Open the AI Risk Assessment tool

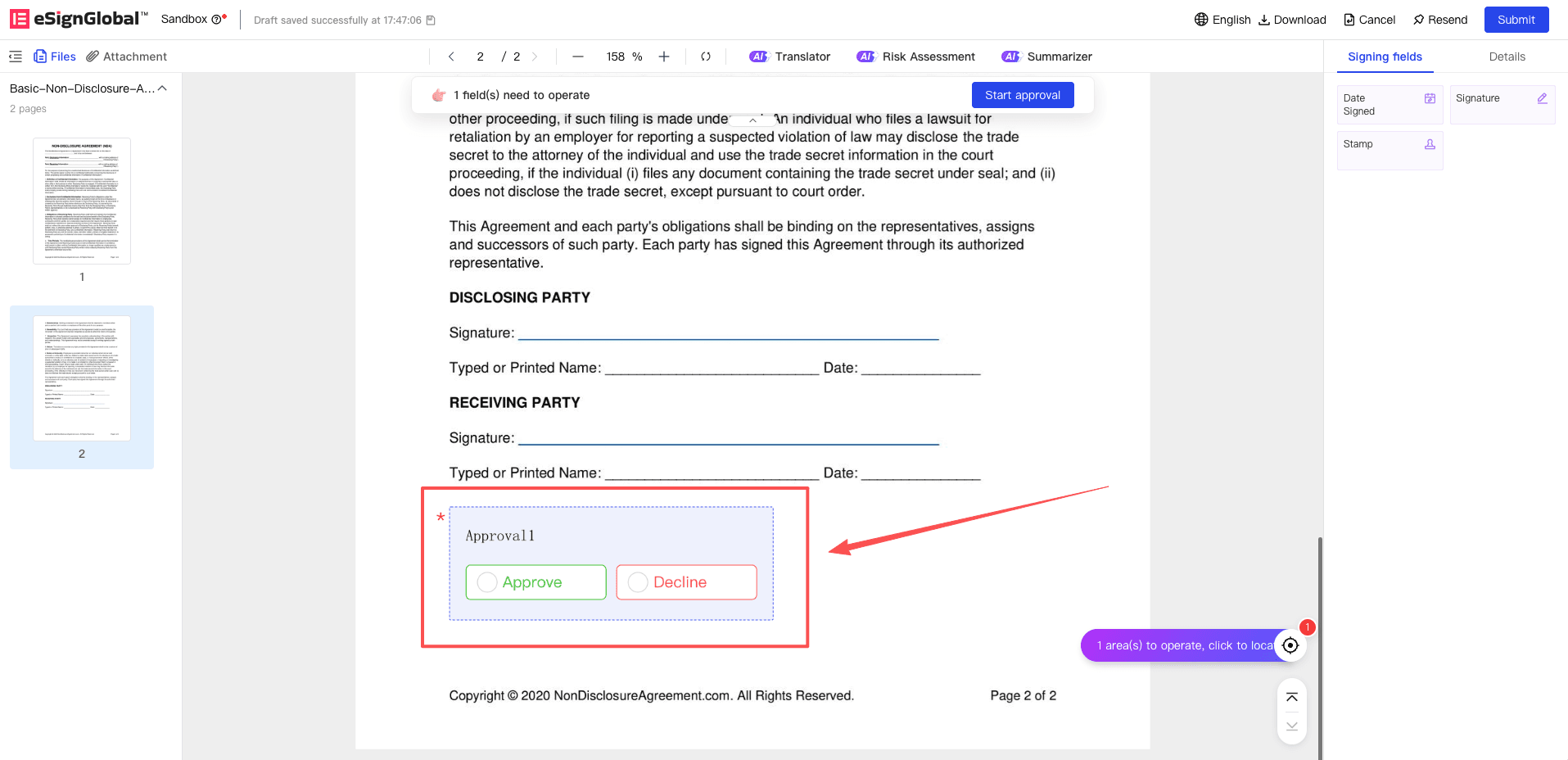coord(915,57)
